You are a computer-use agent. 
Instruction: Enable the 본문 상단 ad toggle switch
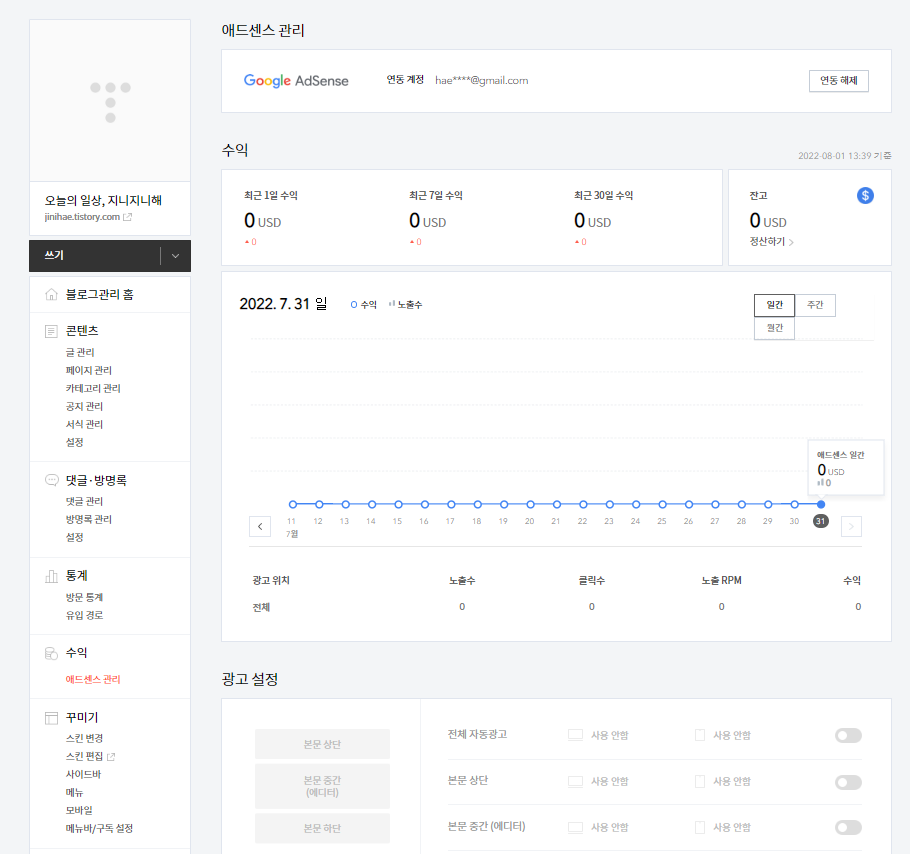(x=848, y=782)
